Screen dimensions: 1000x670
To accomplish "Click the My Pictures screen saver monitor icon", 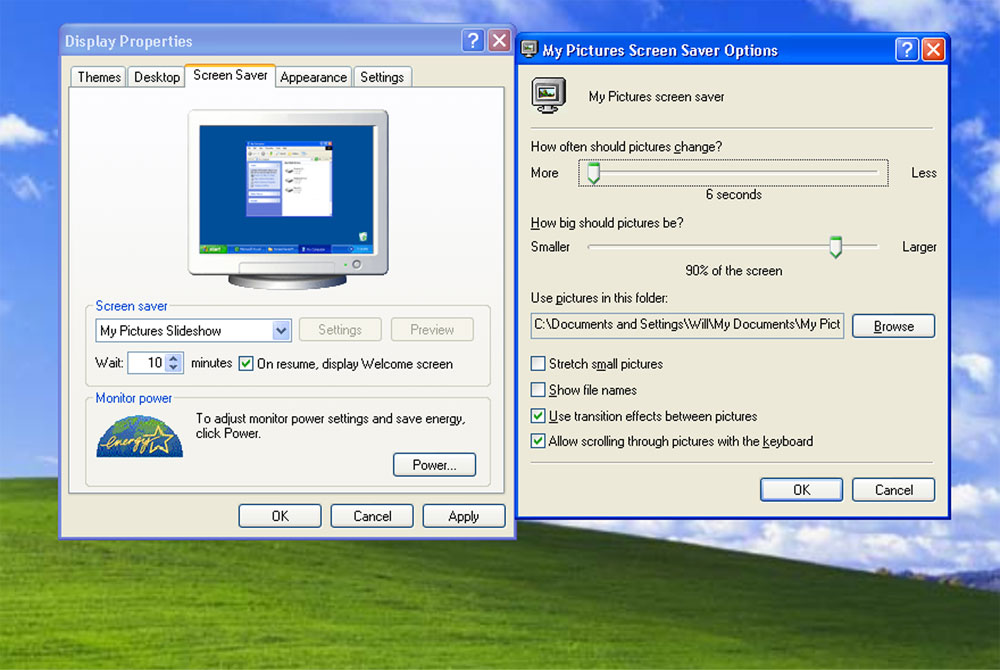I will coord(548,96).
